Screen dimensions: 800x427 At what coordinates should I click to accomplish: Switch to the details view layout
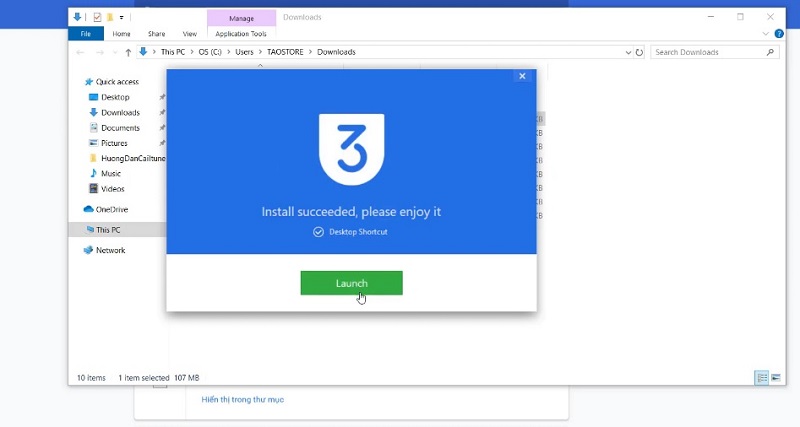pos(762,378)
